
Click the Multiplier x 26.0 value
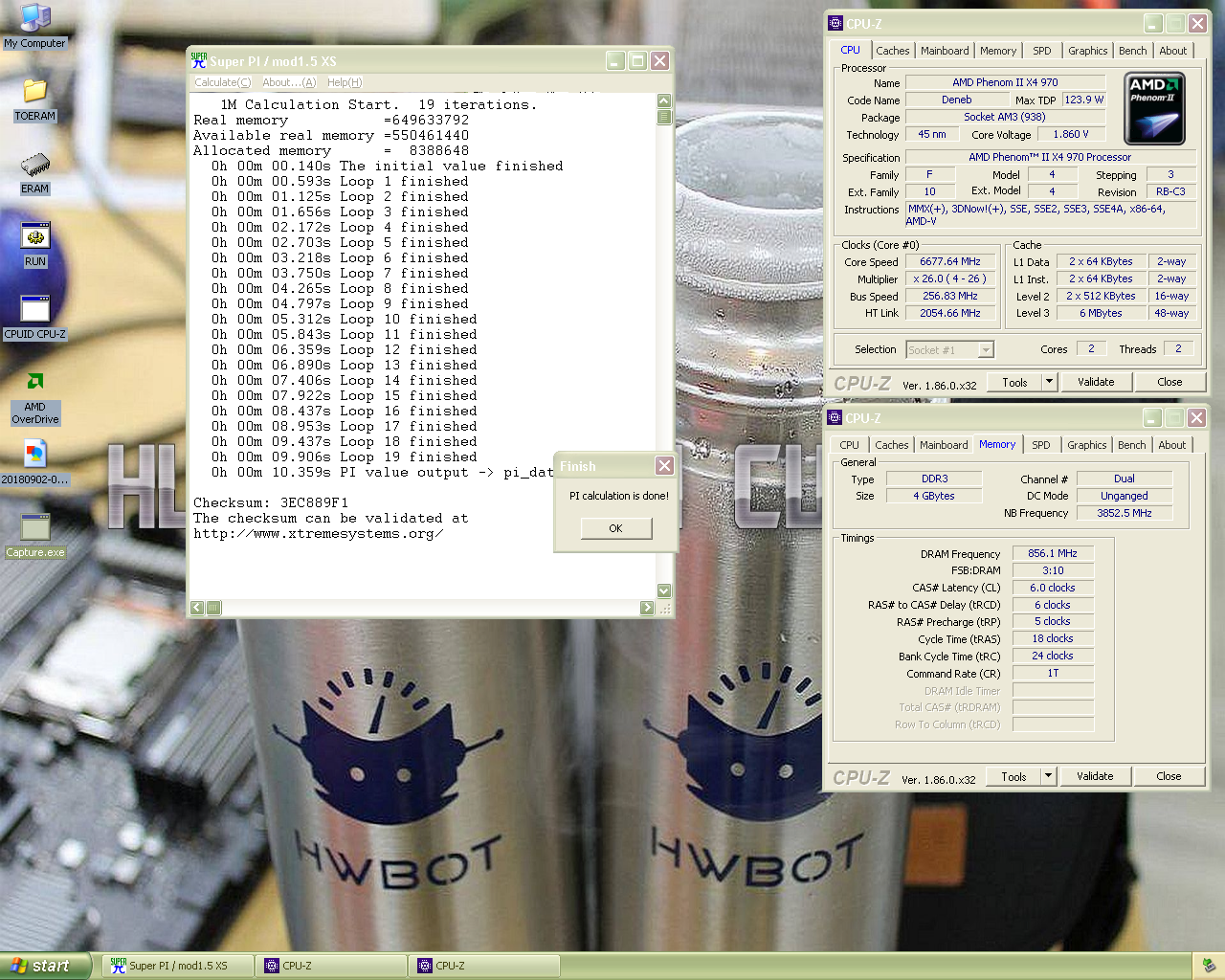coord(950,278)
